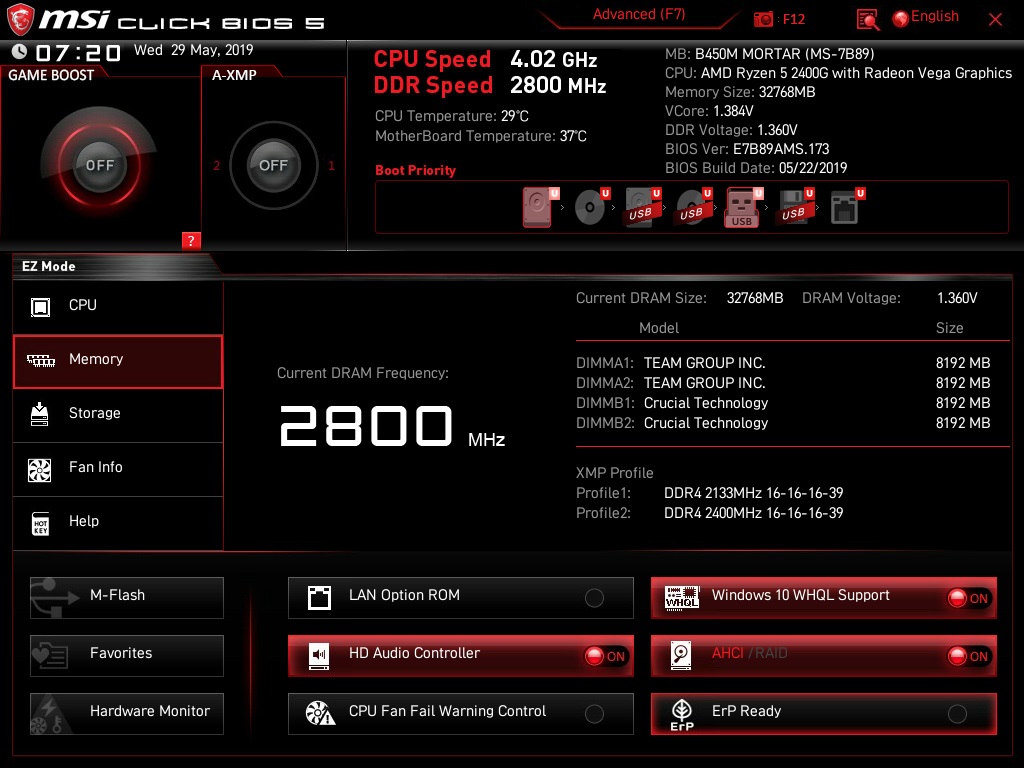Open the Help tab
Screen dimensions: 1024x768
pos(118,523)
